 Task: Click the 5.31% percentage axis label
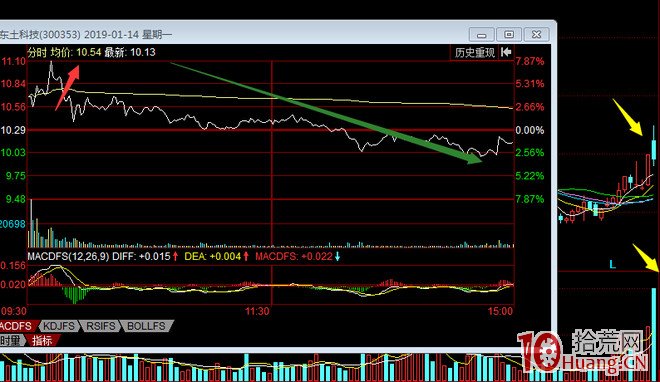pos(530,84)
